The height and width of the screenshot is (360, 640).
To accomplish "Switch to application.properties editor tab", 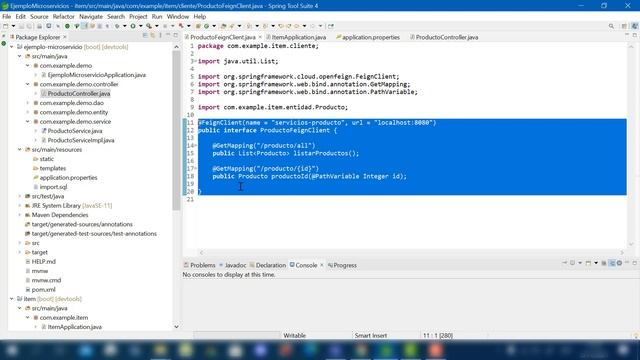I will click(x=368, y=37).
